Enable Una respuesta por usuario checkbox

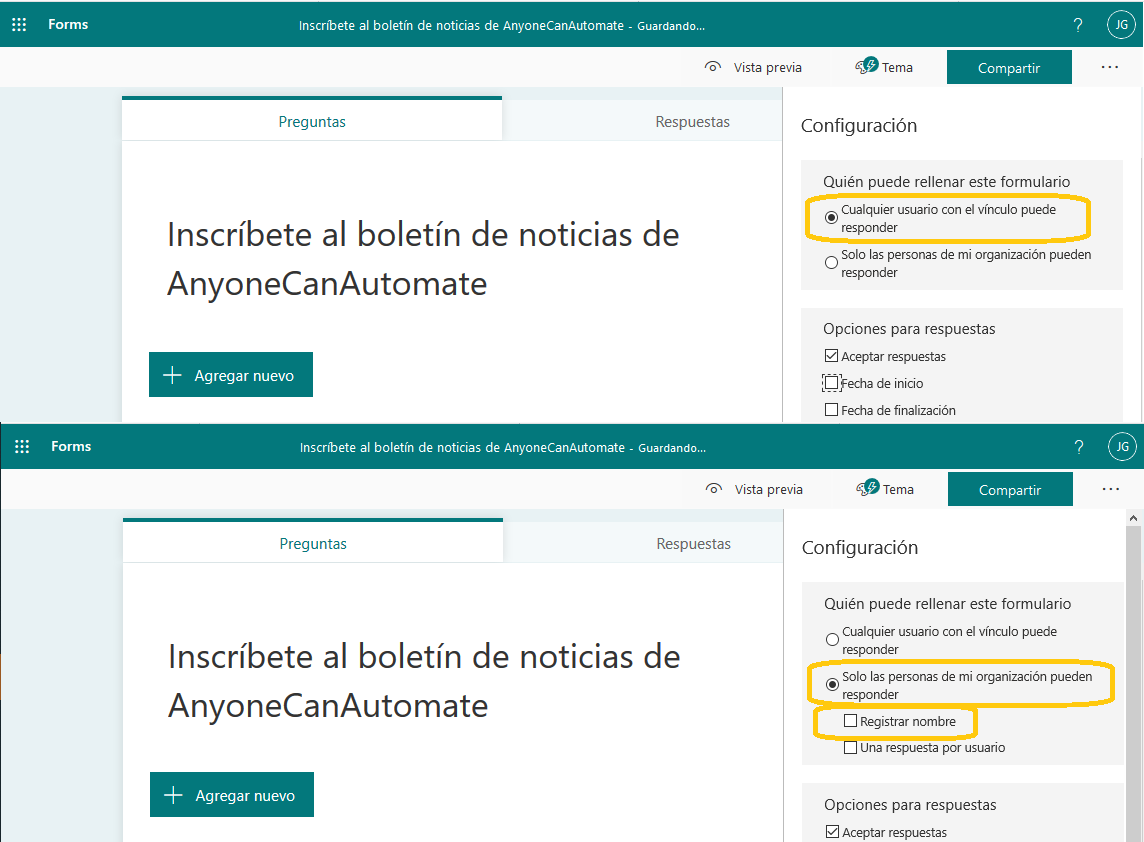pyautogui.click(x=850, y=748)
